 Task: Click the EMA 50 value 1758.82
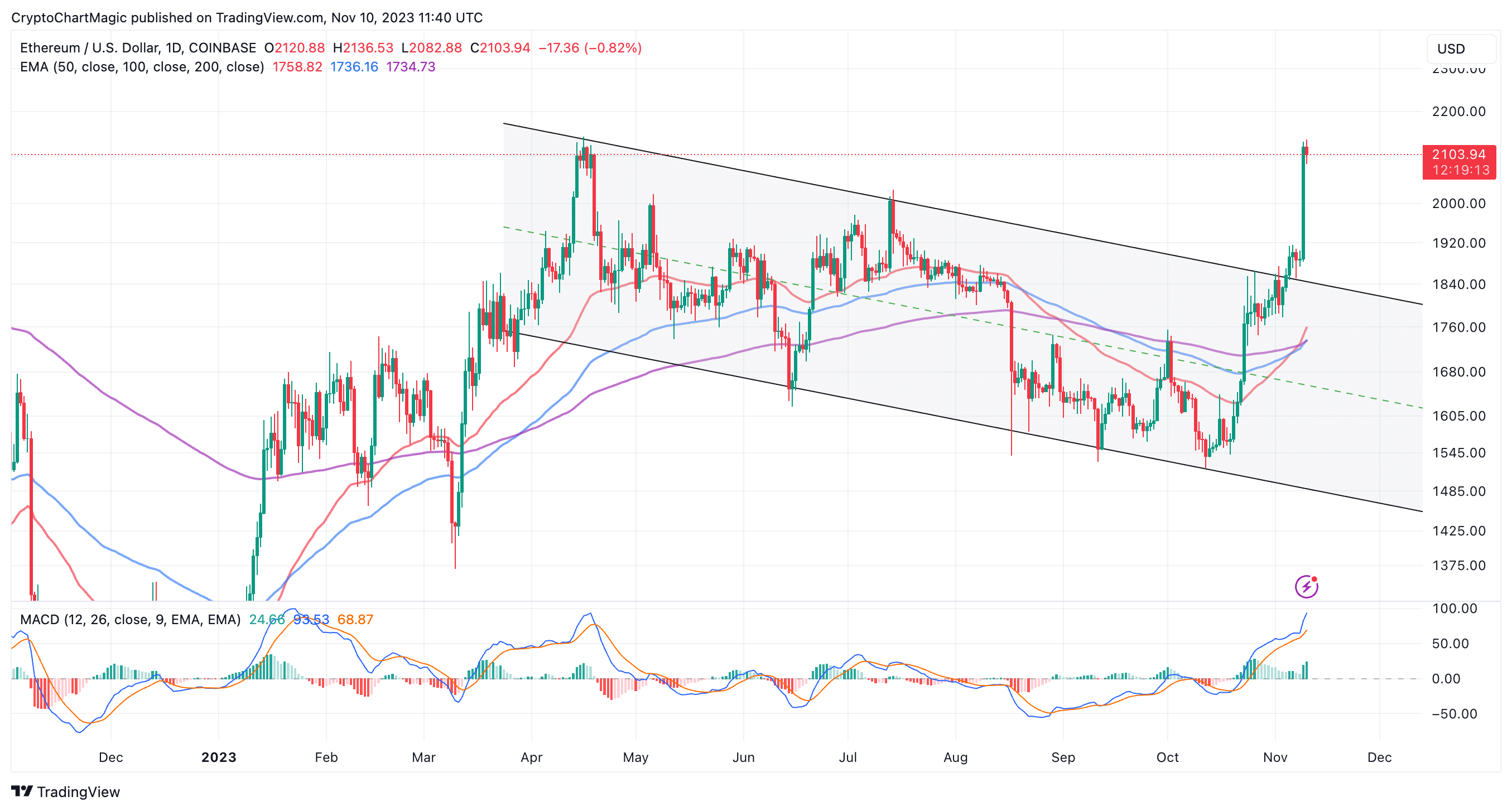point(297,67)
